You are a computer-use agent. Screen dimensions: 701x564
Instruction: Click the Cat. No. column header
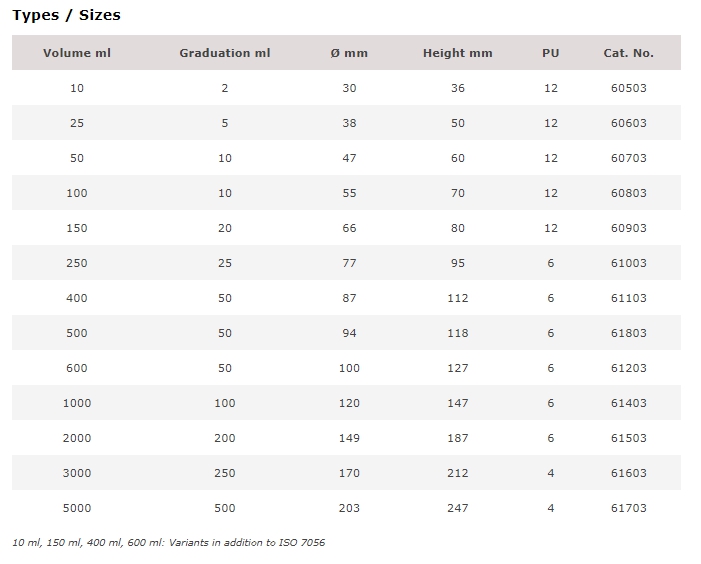[629, 53]
